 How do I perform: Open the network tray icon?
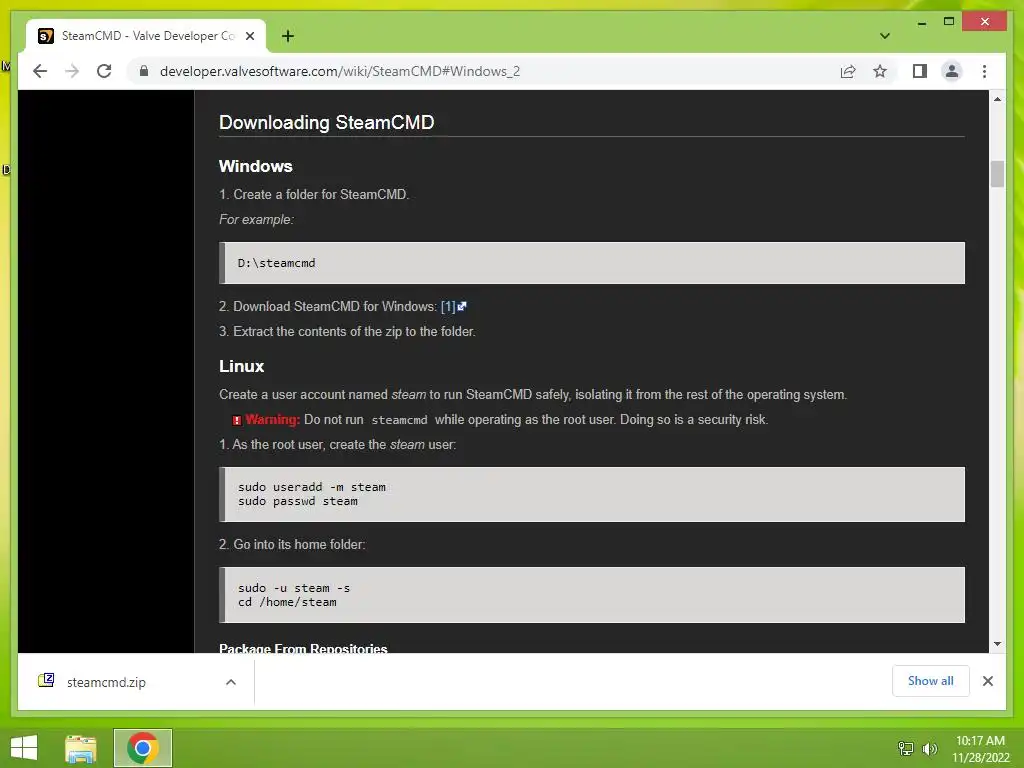(906, 748)
